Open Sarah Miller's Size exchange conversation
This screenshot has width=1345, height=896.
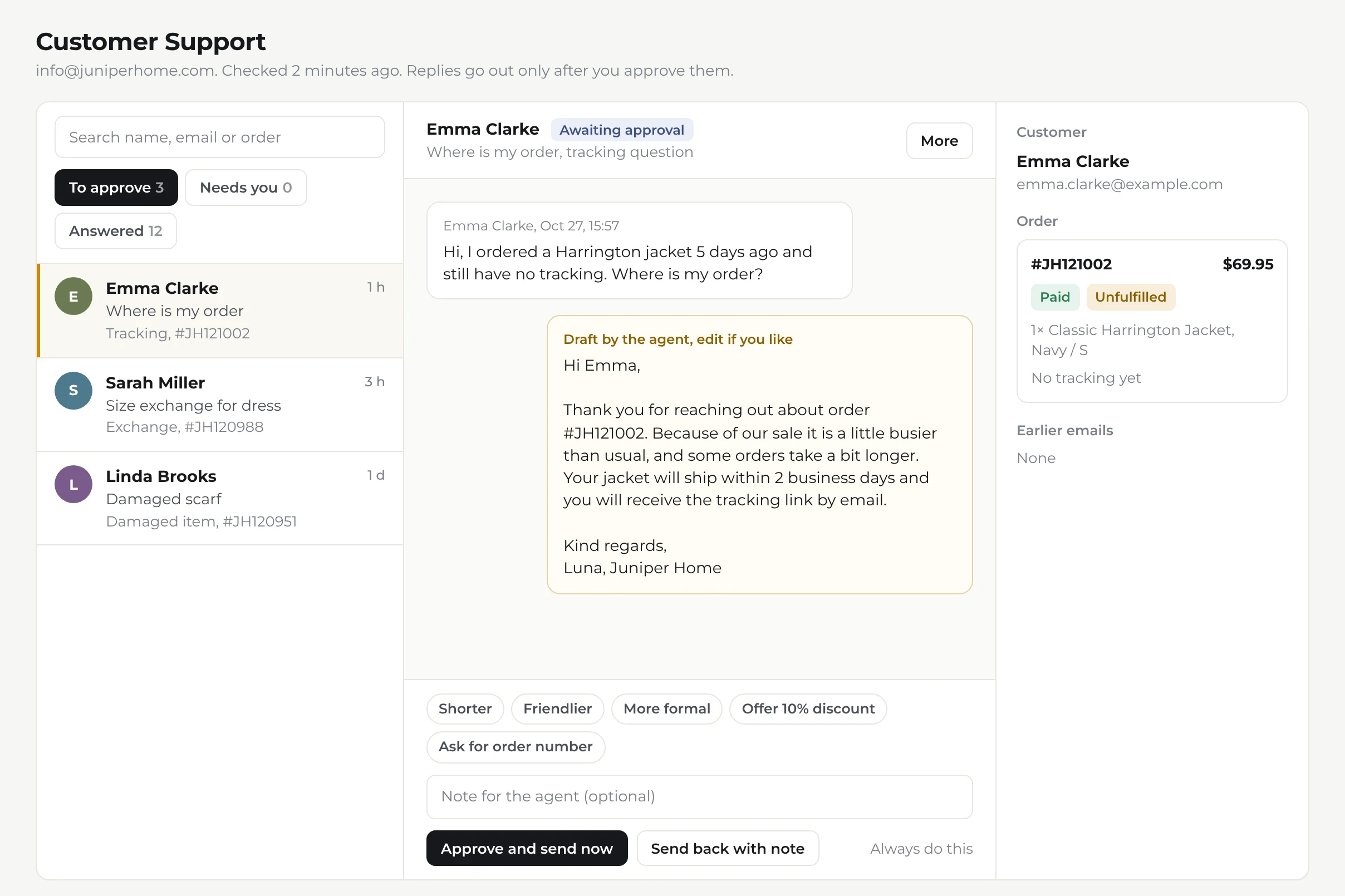coord(220,405)
